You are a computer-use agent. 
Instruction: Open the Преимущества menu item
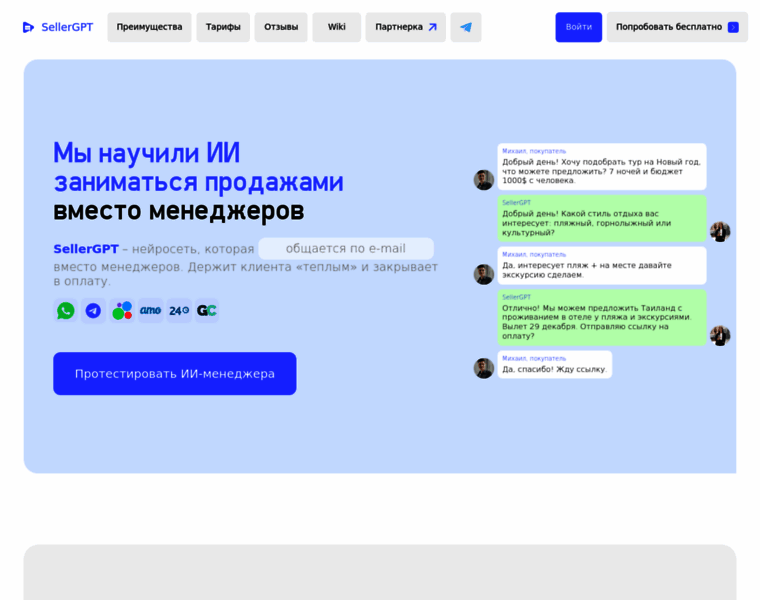149,27
